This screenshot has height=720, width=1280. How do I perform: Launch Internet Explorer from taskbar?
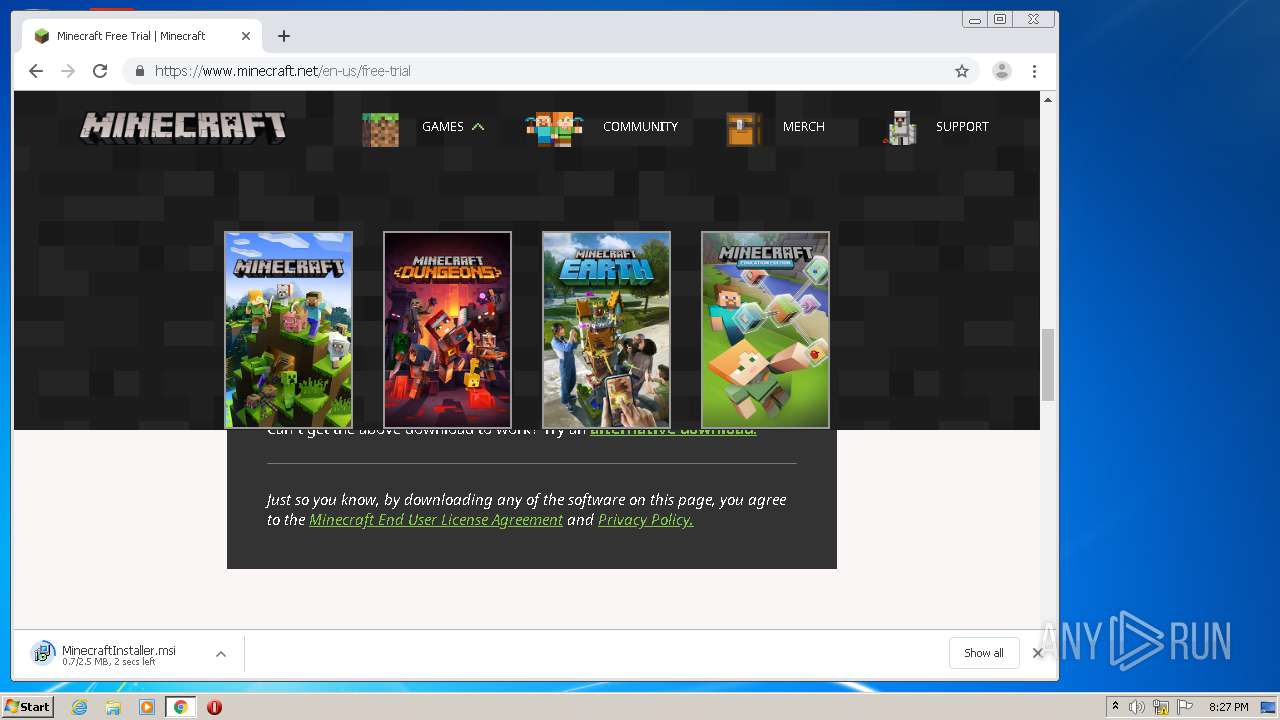pos(80,707)
